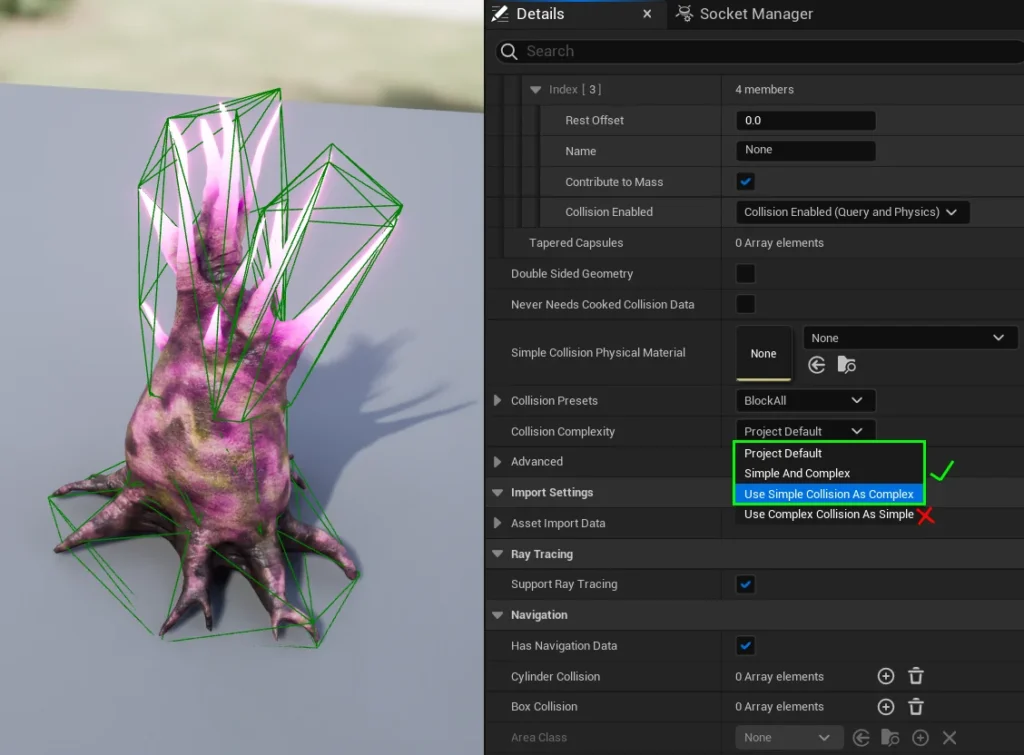Enable Double Sided Geometry checkbox

point(746,273)
